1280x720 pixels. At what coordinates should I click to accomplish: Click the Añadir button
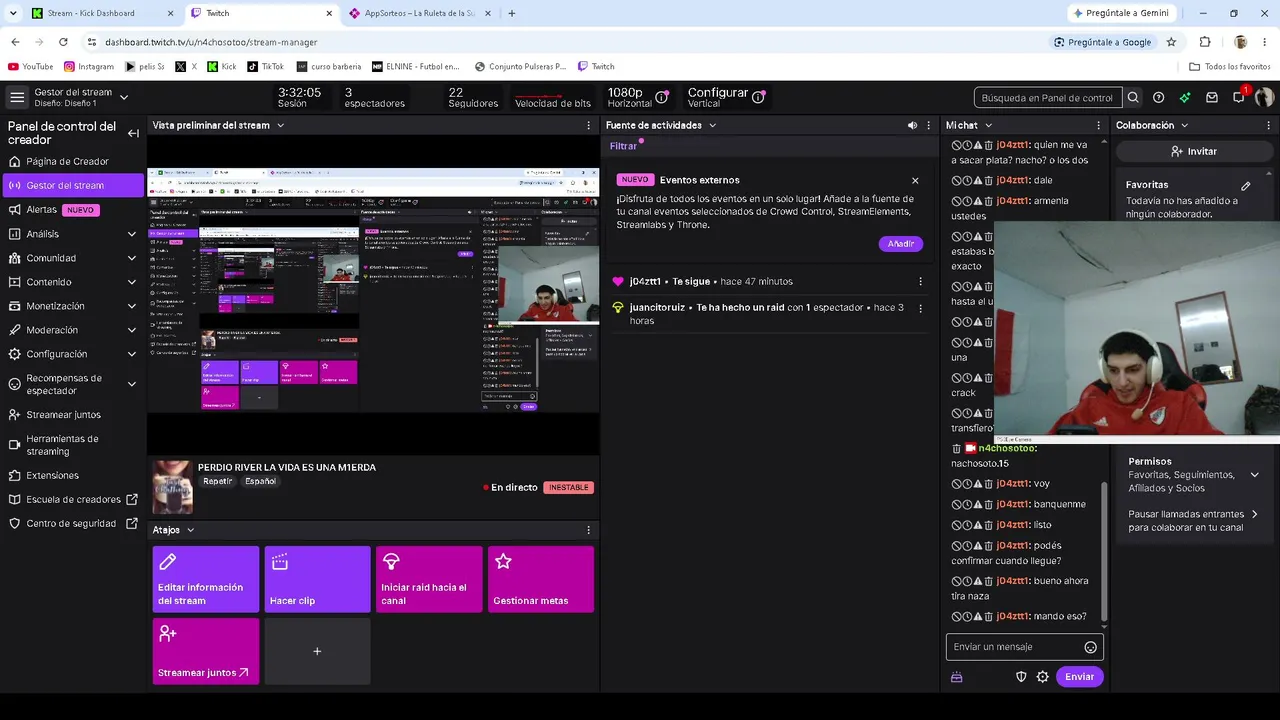click(901, 244)
